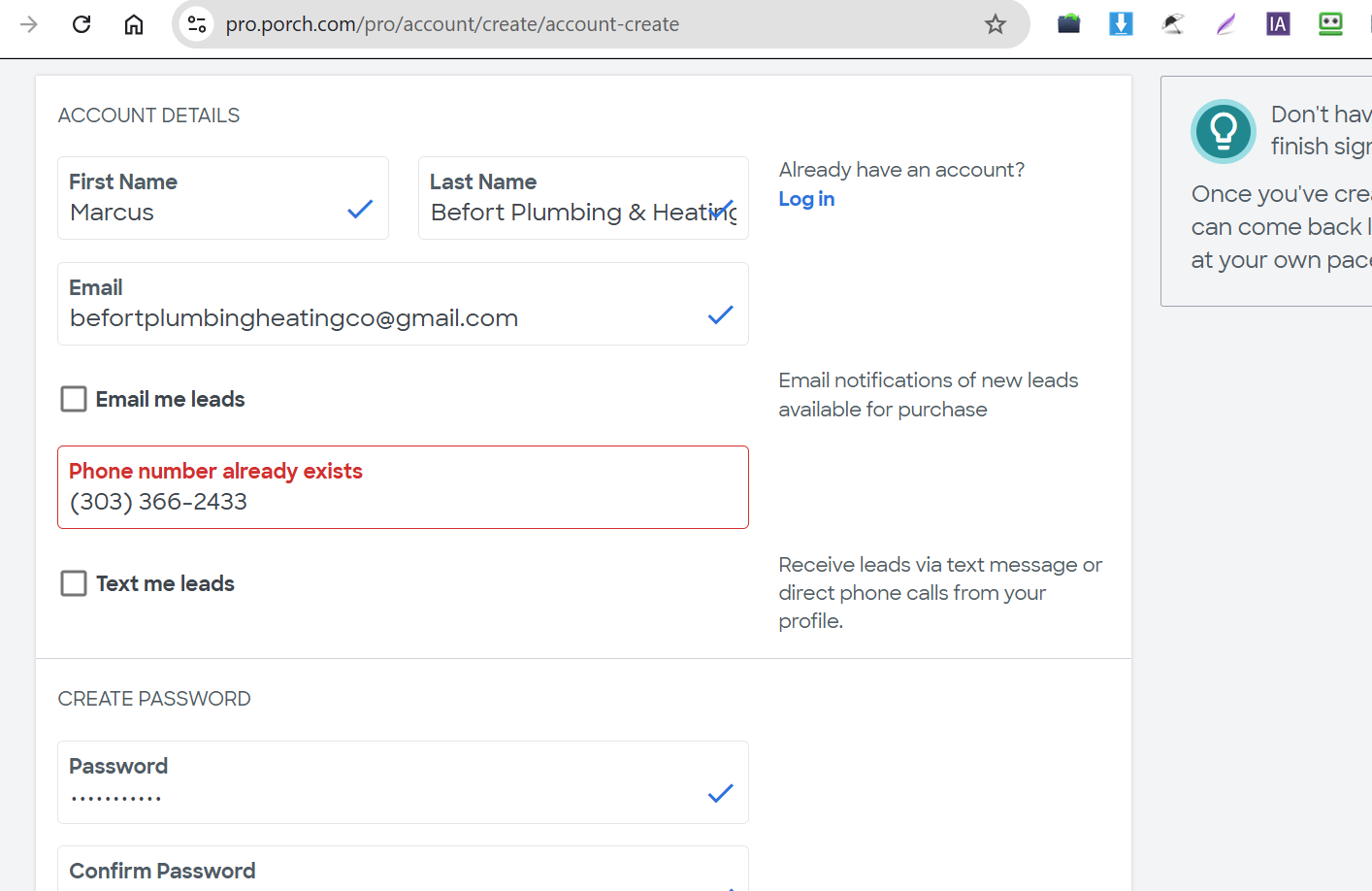Click the purple IA extension icon

1278,24
